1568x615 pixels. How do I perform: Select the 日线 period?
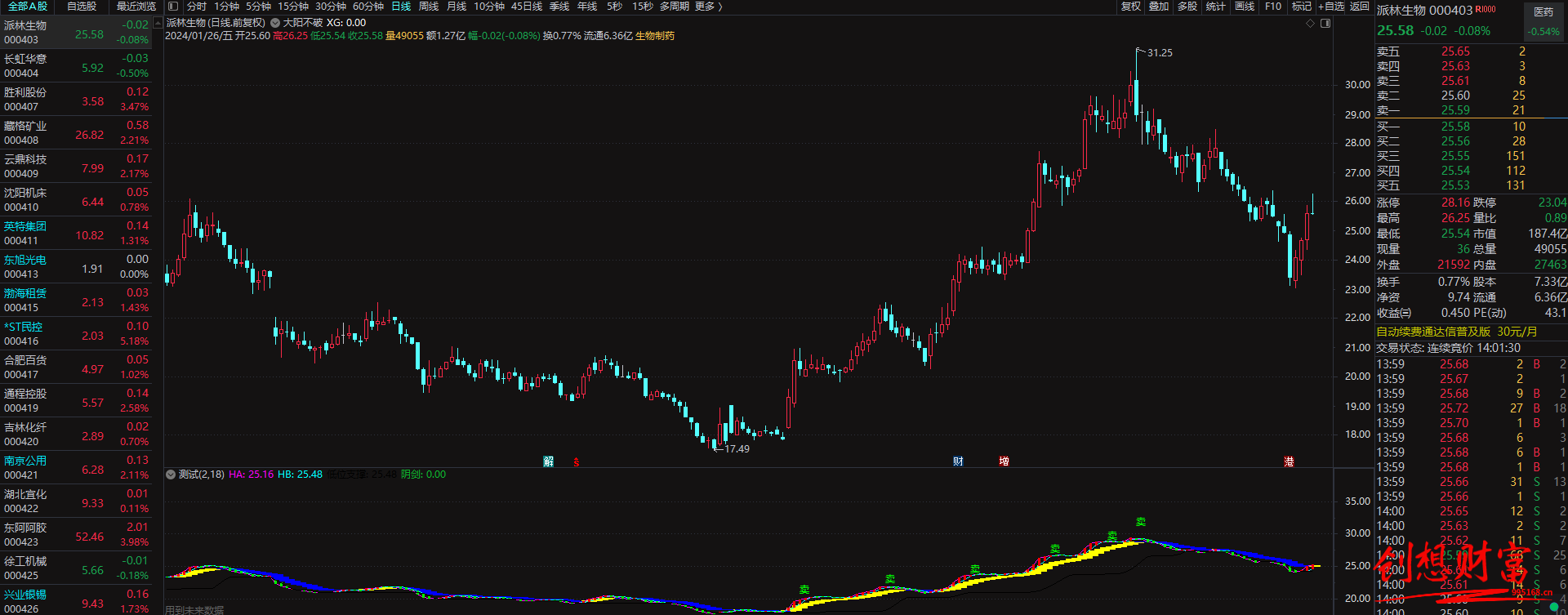[401, 7]
